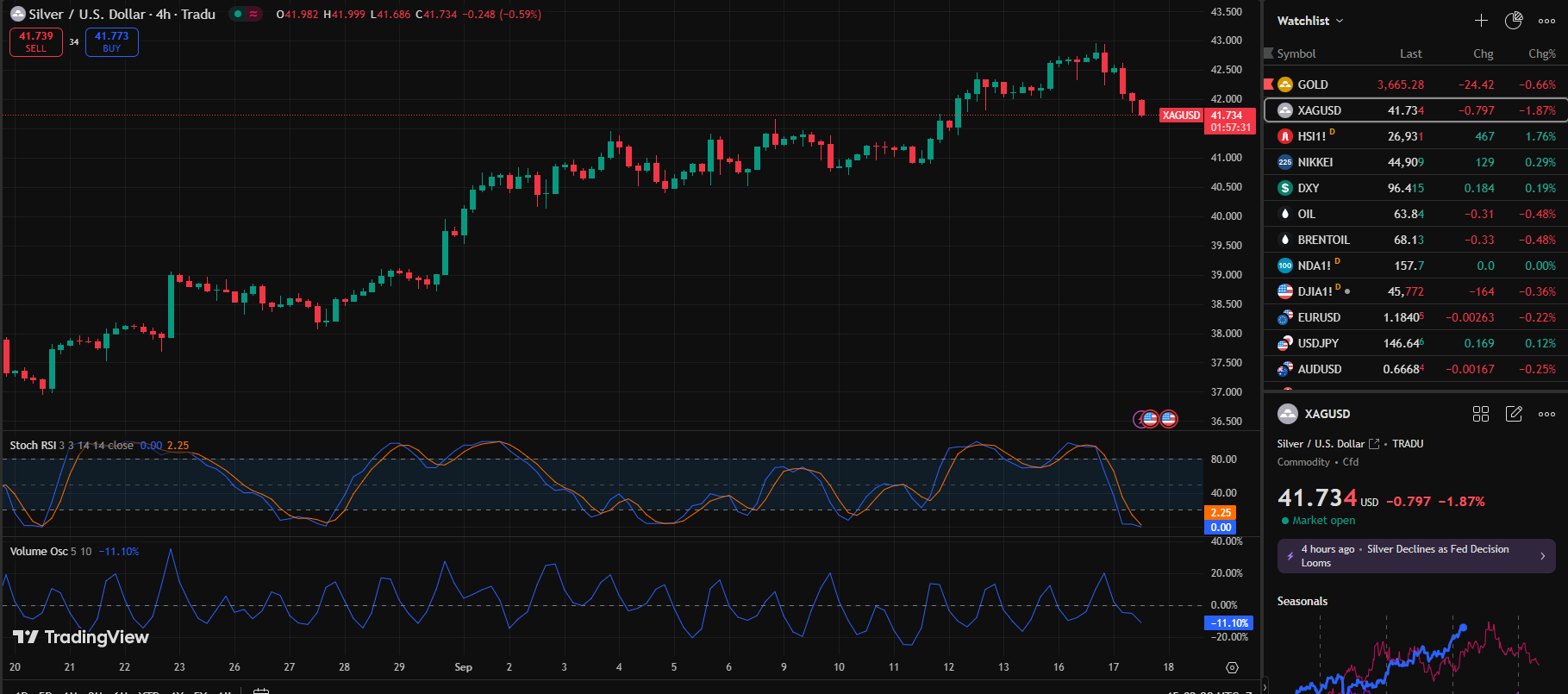
Task: Click the grid layout icon beside XAGUSD
Action: (1481, 414)
